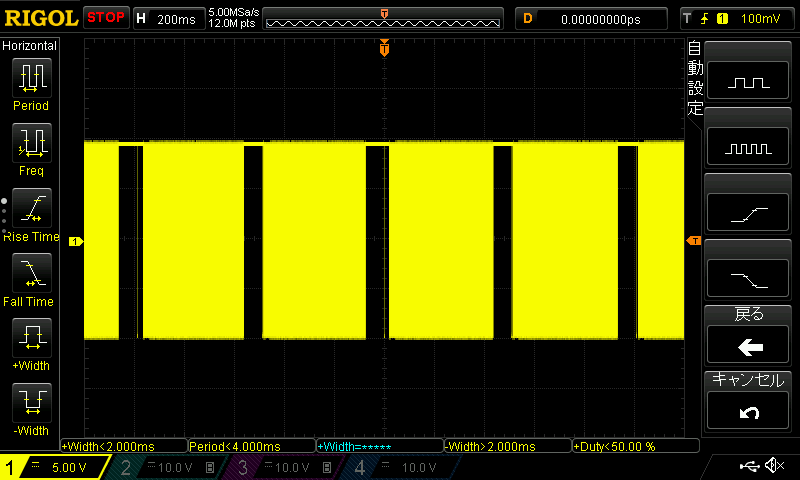The width and height of the screenshot is (800, 480).
Task: Click the 5.00MSa/s sample rate readout
Action: (x=233, y=12)
